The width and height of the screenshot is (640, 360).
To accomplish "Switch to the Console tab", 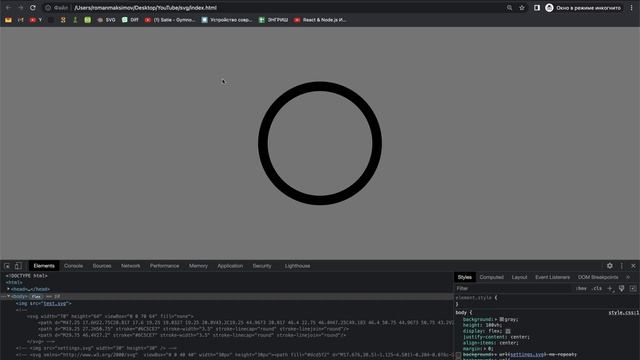I will click(73, 266).
